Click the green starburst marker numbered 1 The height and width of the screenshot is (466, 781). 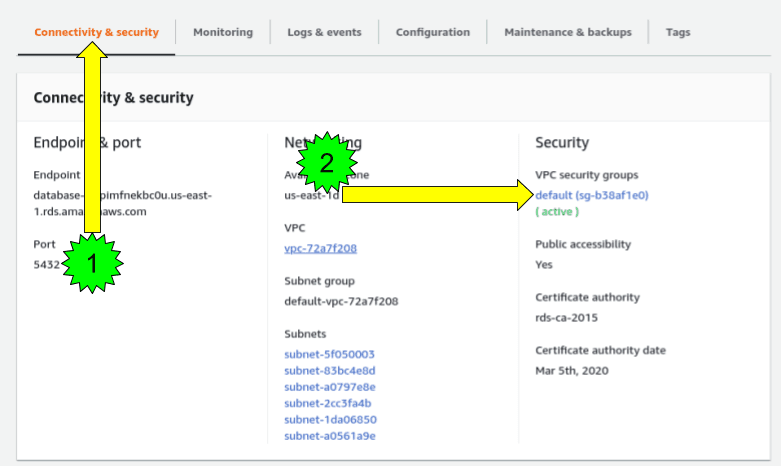coord(93,264)
